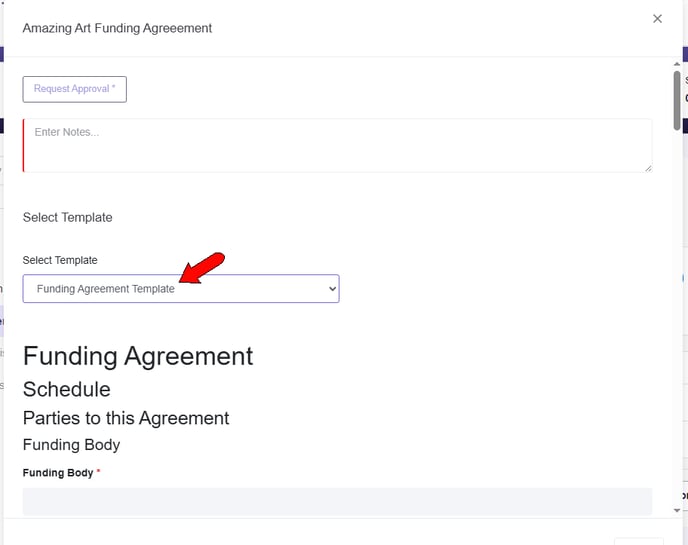Close the Amazing Art Funding Agreement dialog
688x545 pixels.
pyautogui.click(x=657, y=19)
